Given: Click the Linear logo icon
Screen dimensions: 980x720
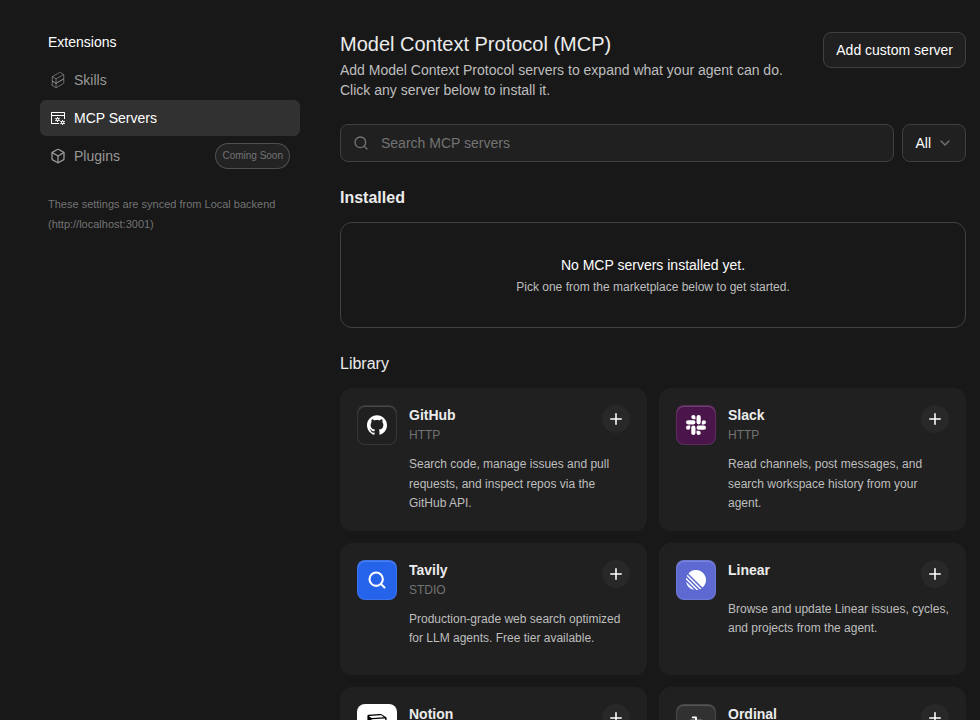Looking at the screenshot, I should [x=696, y=580].
